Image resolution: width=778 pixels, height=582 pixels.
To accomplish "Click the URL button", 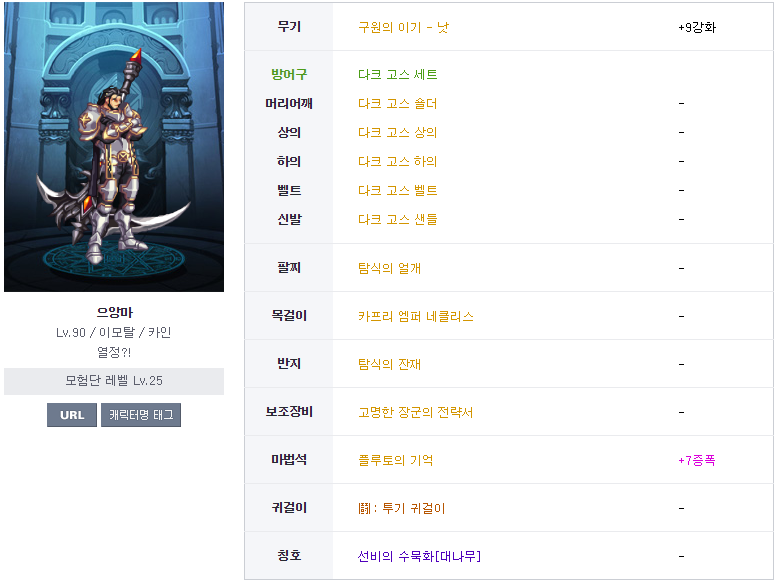I will (x=72, y=415).
